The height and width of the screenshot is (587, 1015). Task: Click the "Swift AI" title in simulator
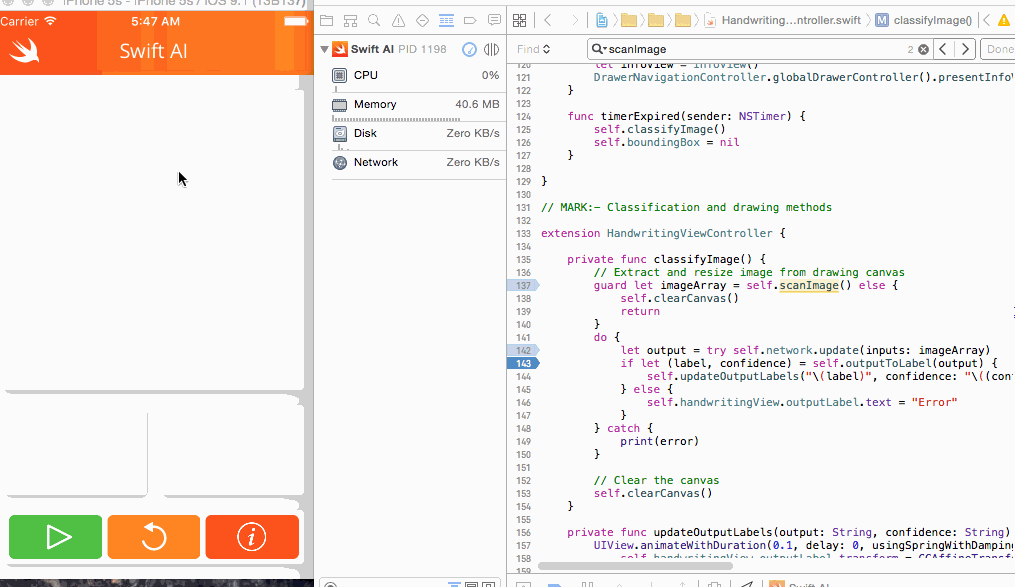click(153, 50)
